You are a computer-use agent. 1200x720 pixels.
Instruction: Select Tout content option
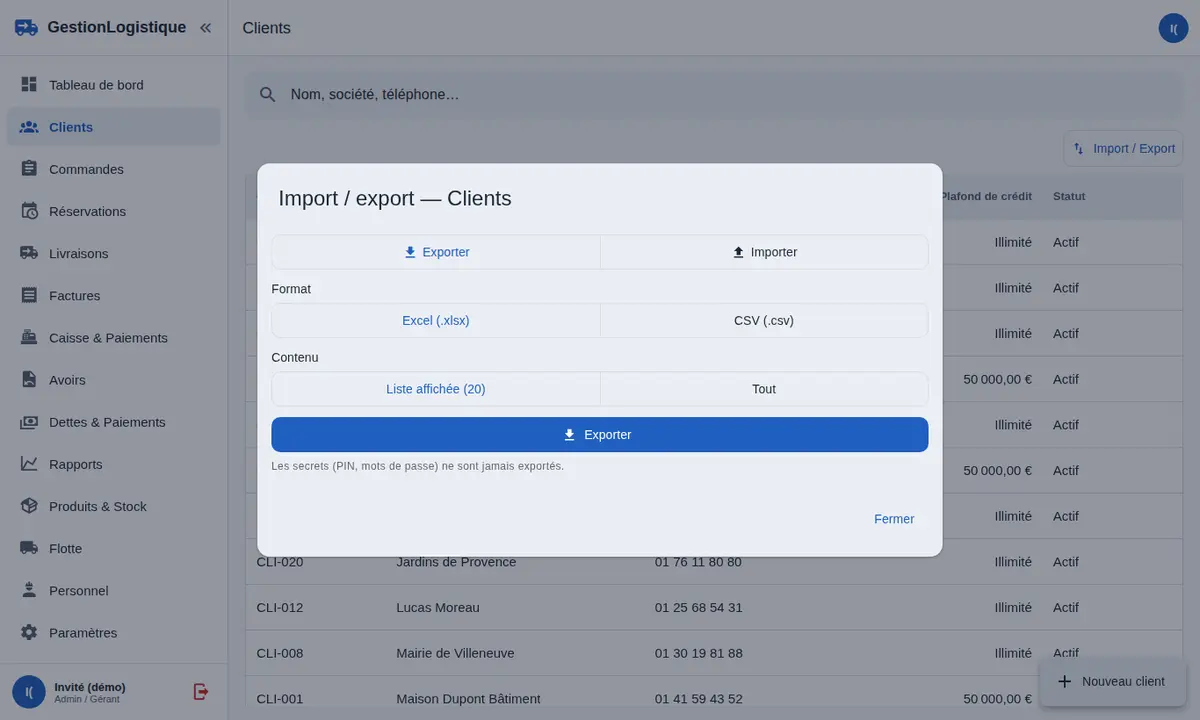click(x=764, y=389)
